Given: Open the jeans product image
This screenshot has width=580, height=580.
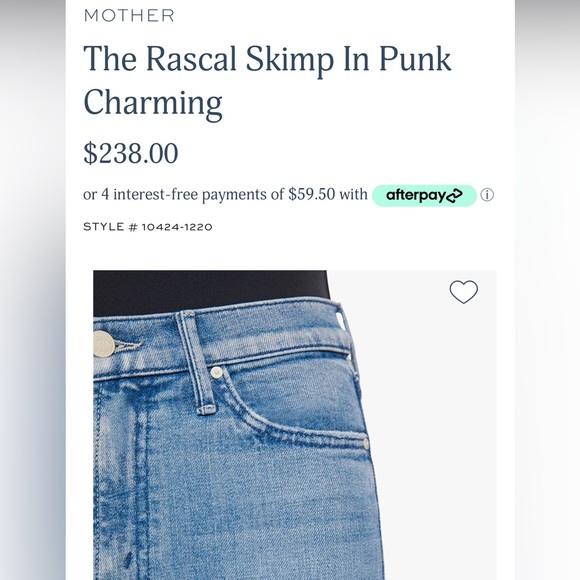Looking at the screenshot, I should coord(294,425).
